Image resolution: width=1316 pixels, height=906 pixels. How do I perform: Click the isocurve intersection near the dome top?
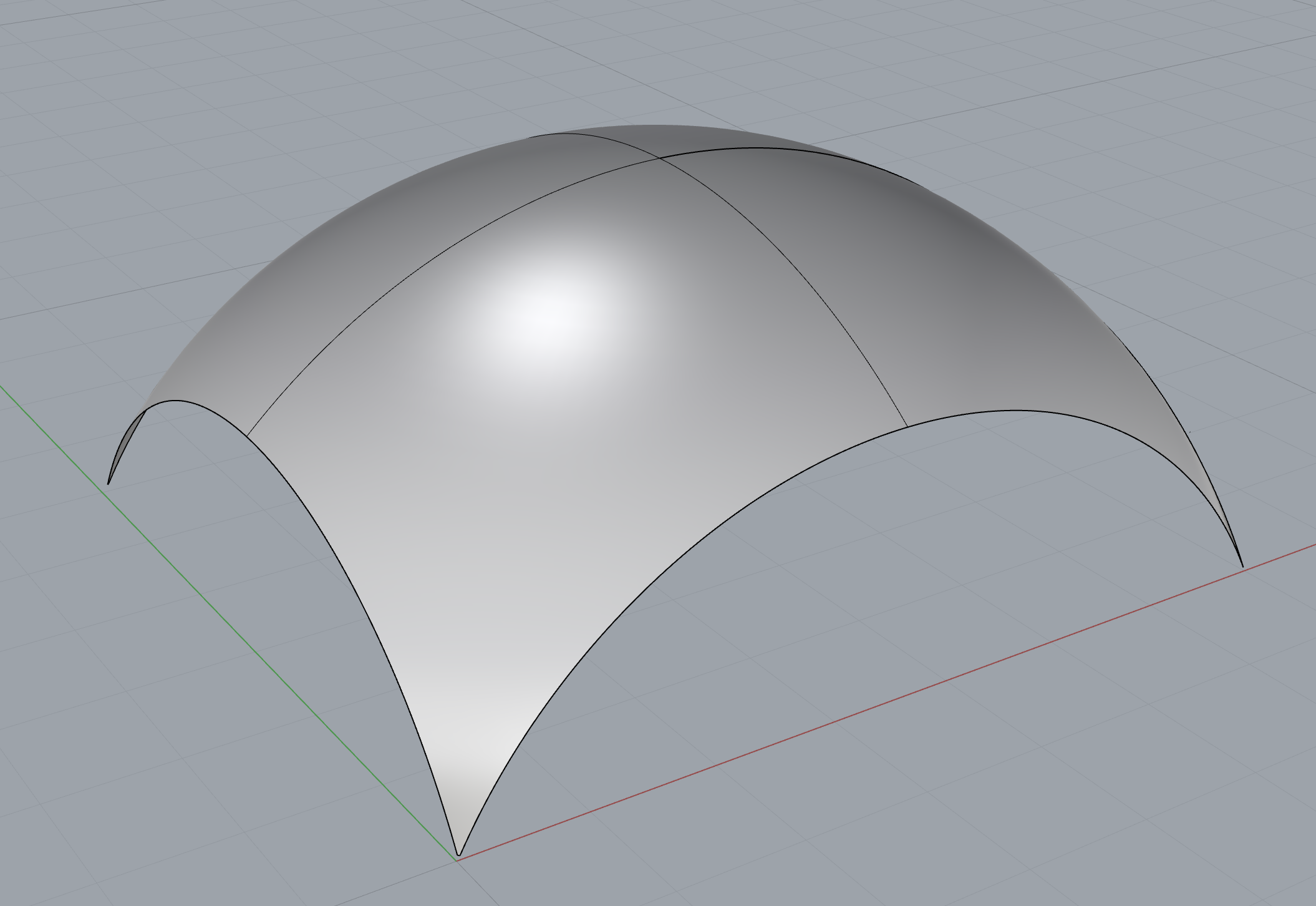pyautogui.click(x=660, y=158)
